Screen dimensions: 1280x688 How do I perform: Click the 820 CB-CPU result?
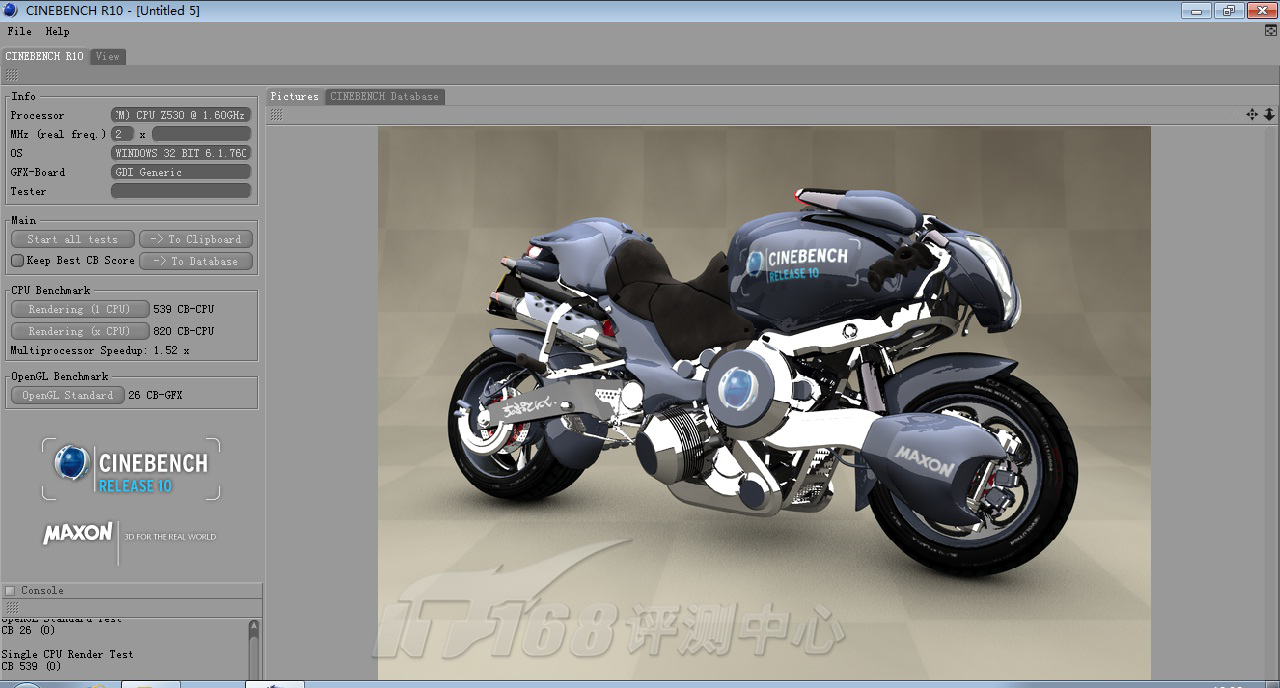click(x=184, y=331)
